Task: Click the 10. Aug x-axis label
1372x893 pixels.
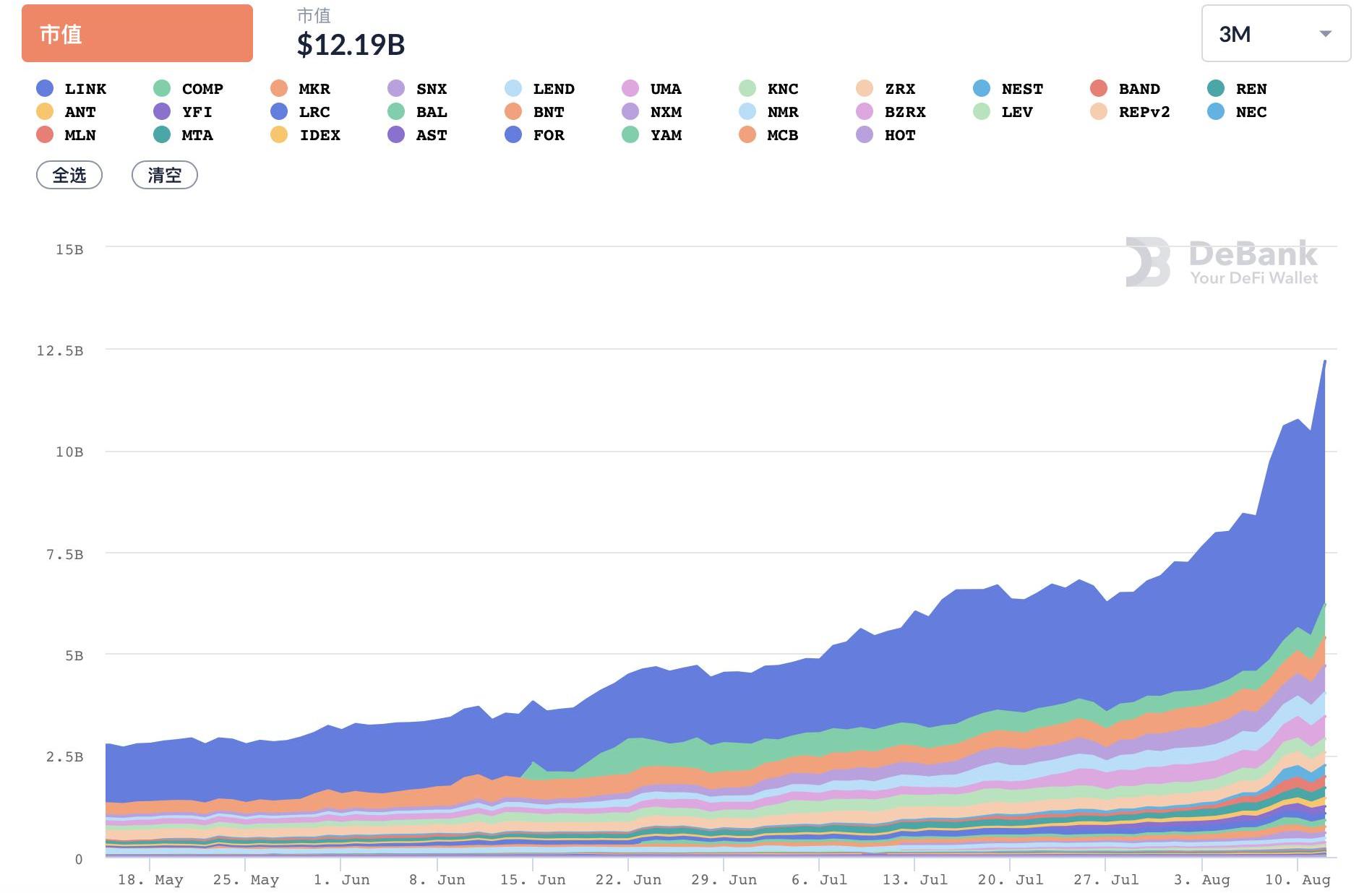Action: 1297,879
